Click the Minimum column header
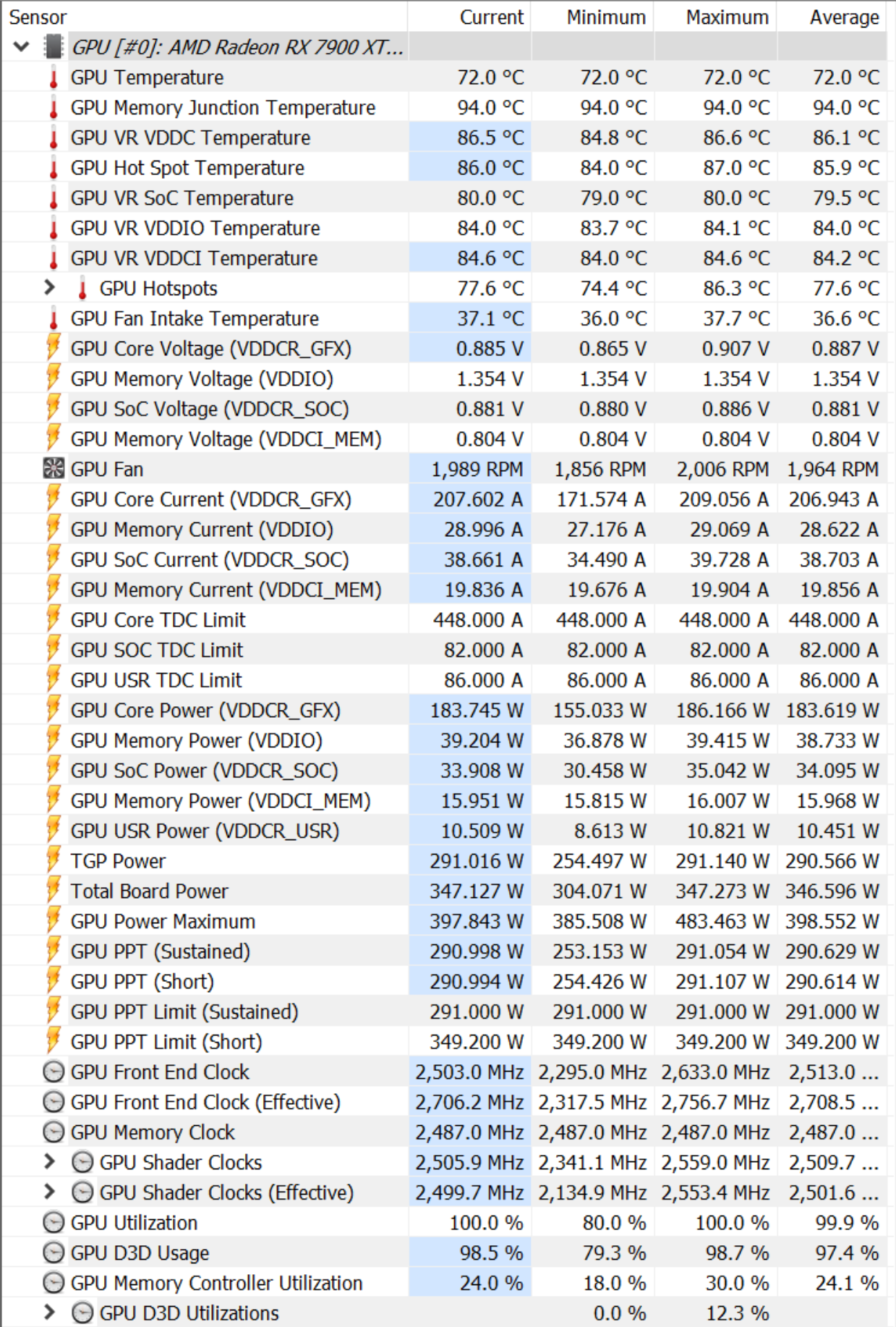The image size is (896, 1327). point(592,17)
